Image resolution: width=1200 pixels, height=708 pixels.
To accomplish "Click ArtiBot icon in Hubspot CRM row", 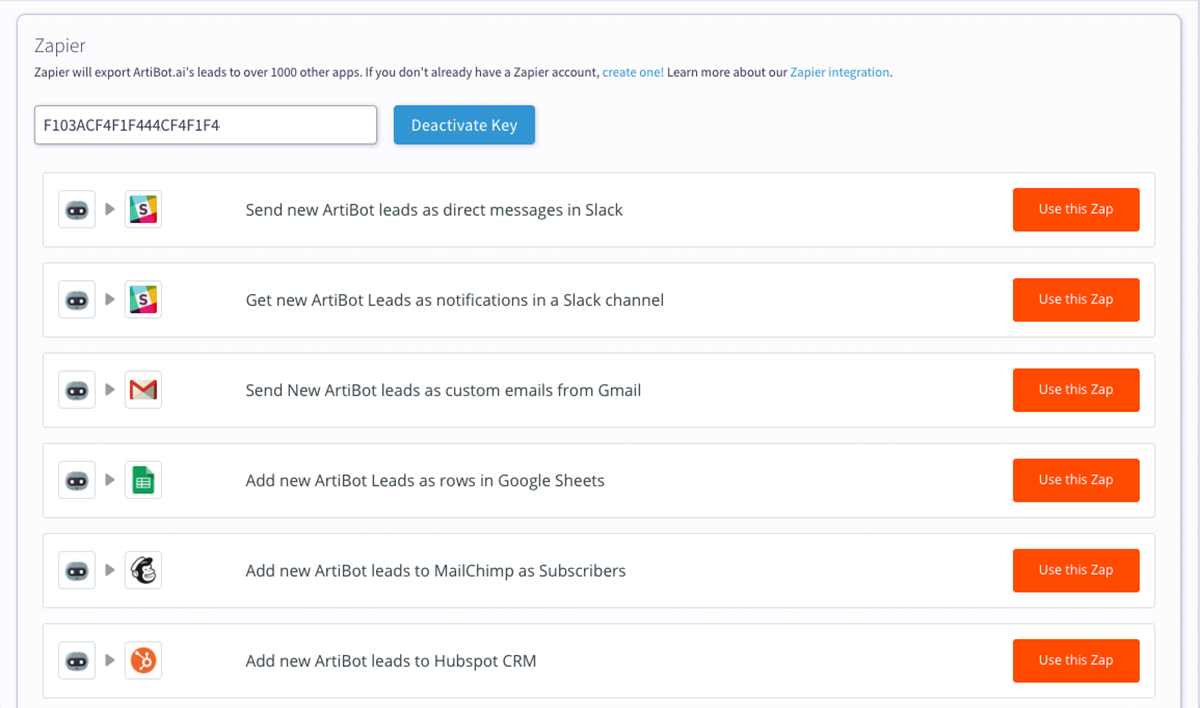I will [77, 661].
